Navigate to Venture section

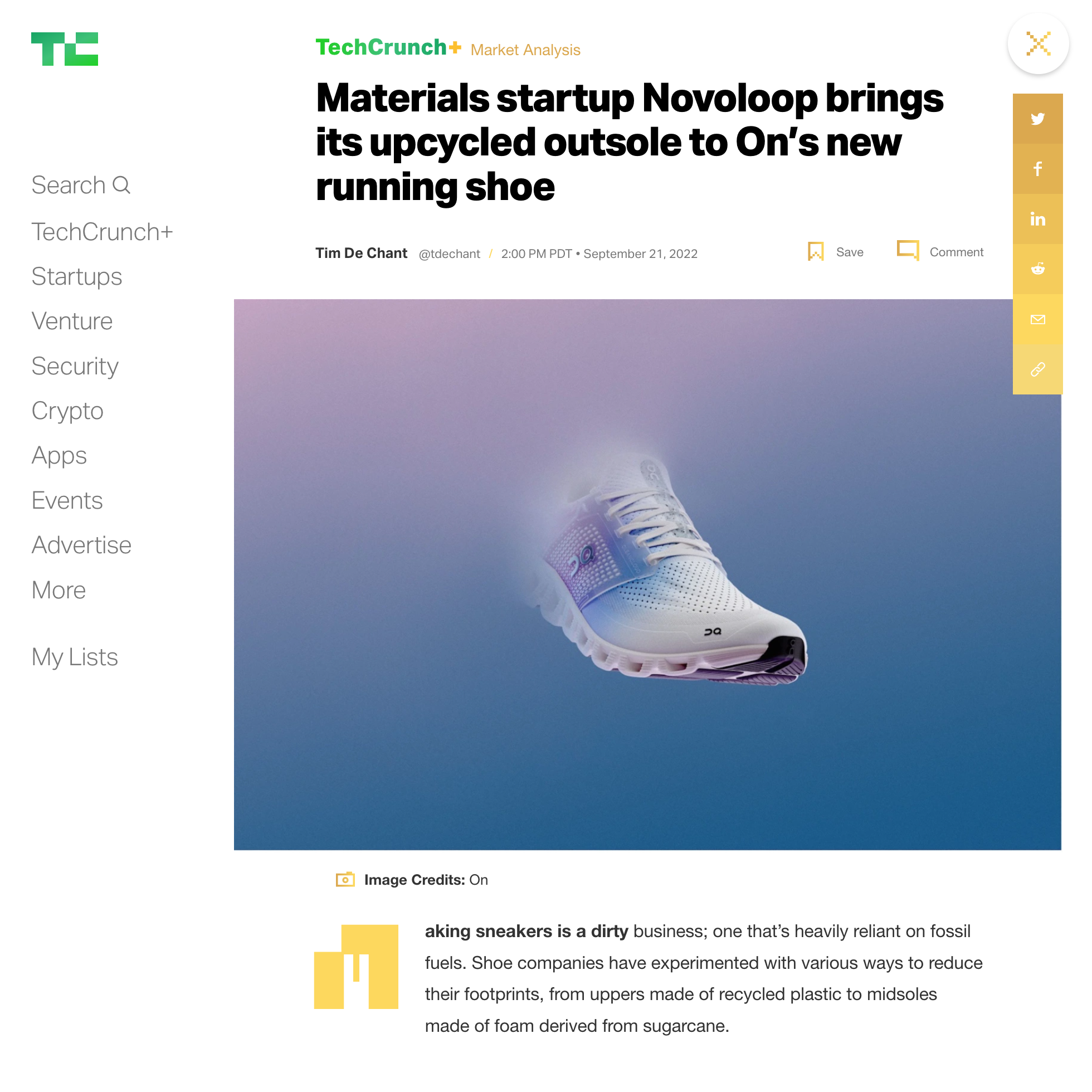click(x=72, y=321)
